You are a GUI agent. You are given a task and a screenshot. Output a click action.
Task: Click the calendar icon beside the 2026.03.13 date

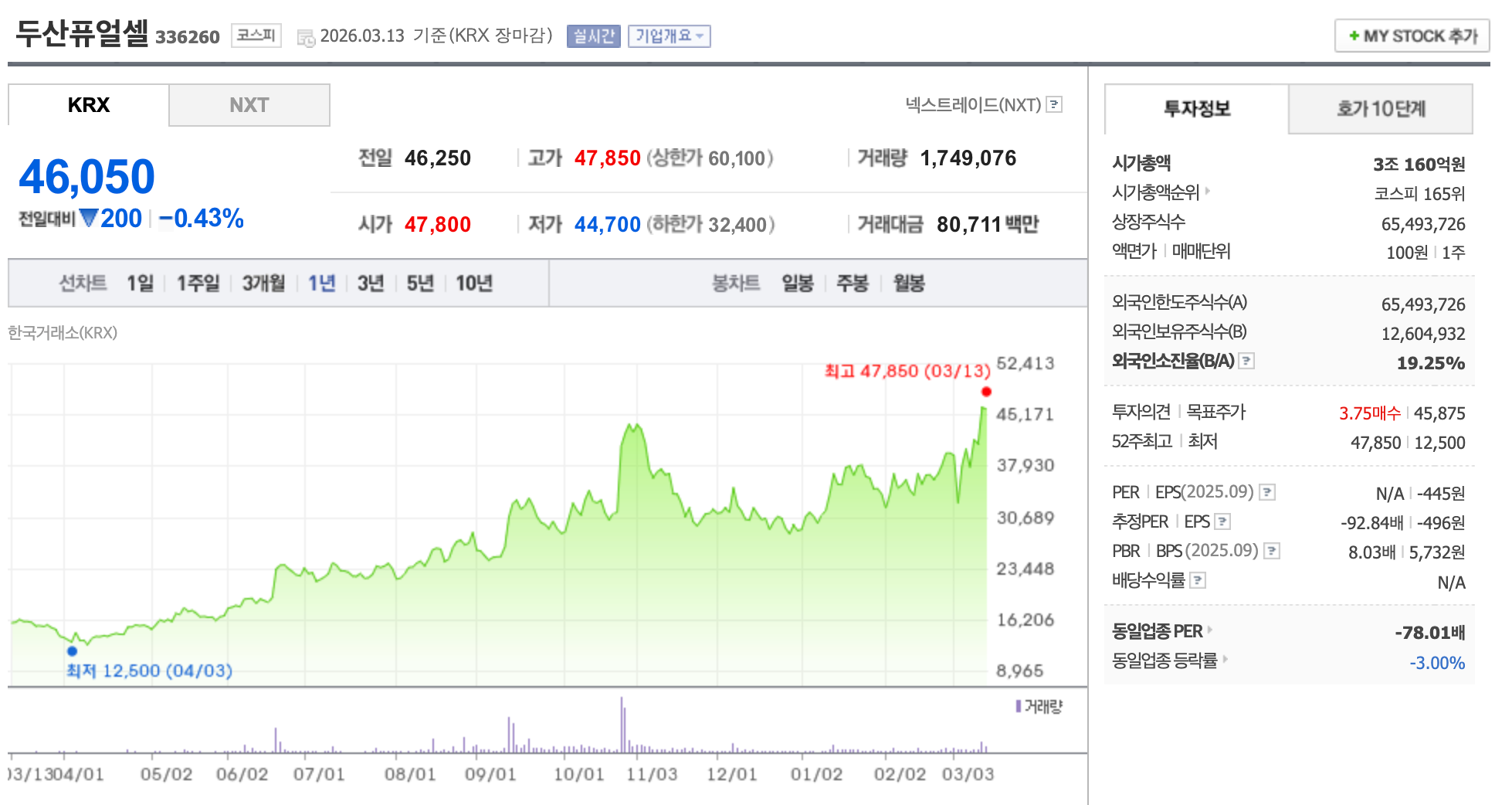tap(306, 37)
